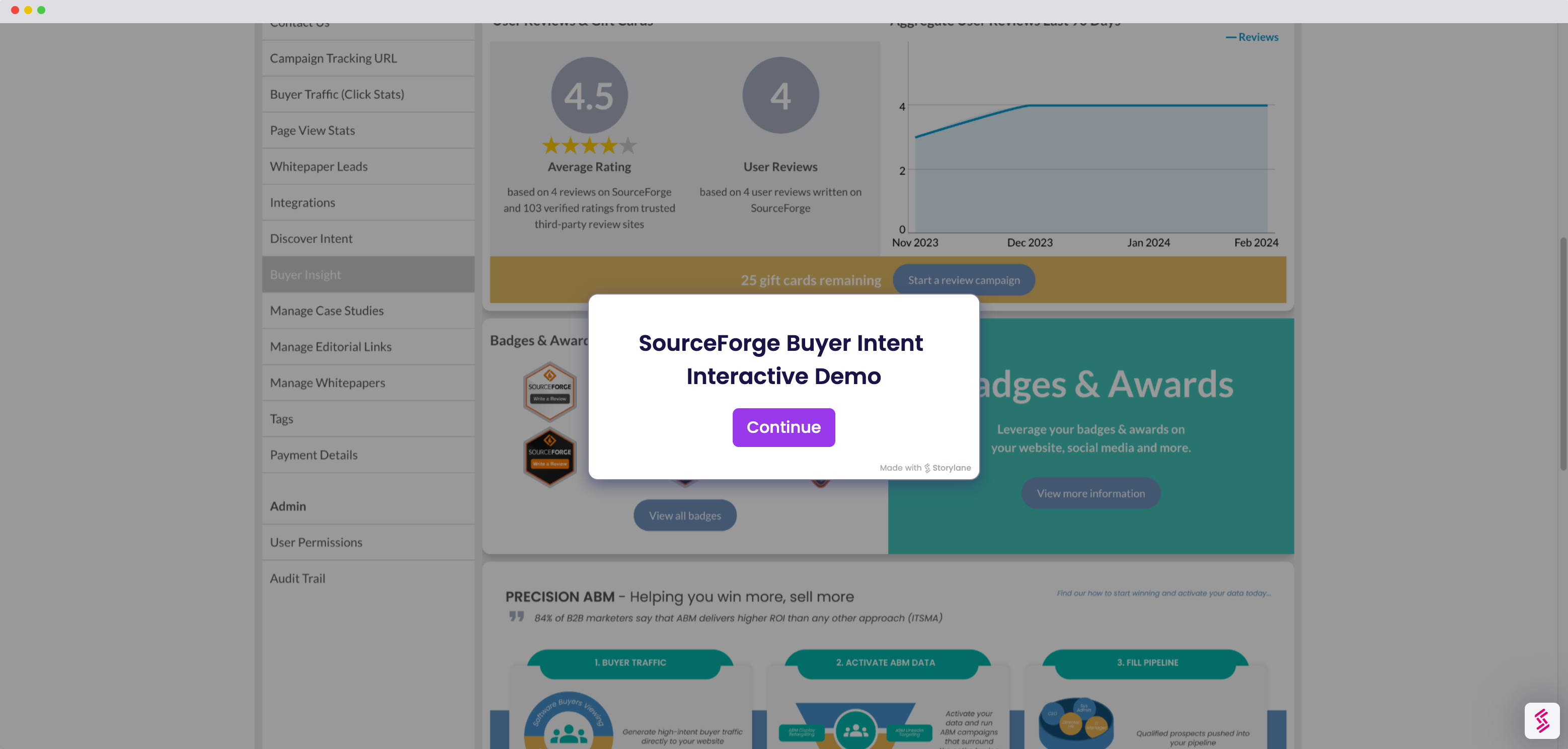Image resolution: width=1568 pixels, height=749 pixels.
Task: Click Start a review campaign
Action: click(x=963, y=279)
